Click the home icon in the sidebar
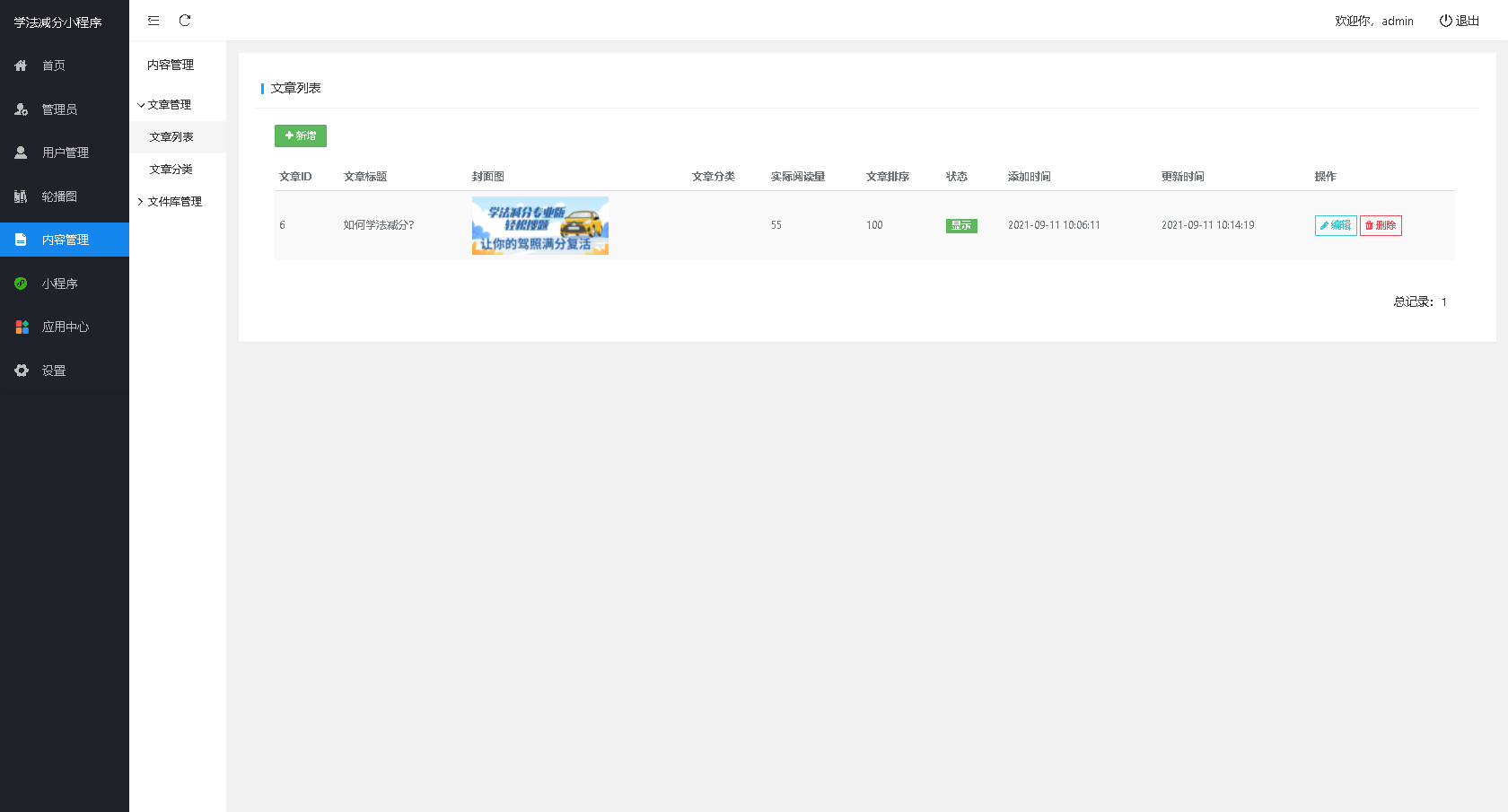 tap(21, 65)
